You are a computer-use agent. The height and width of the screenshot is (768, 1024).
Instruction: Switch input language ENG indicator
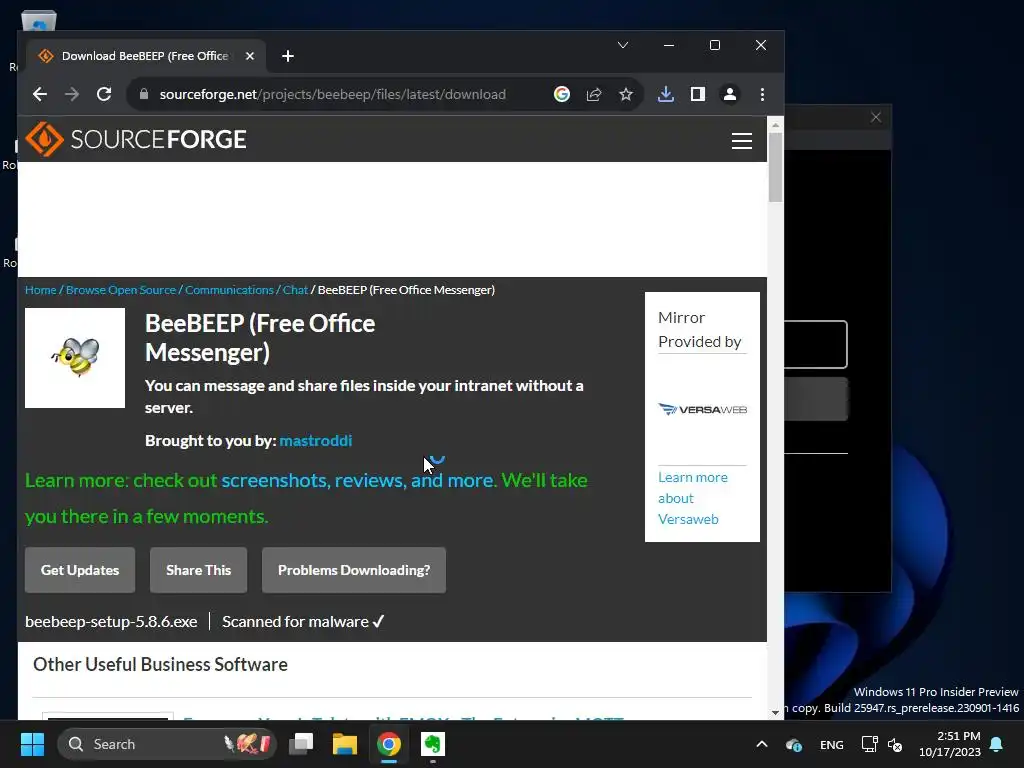(831, 744)
